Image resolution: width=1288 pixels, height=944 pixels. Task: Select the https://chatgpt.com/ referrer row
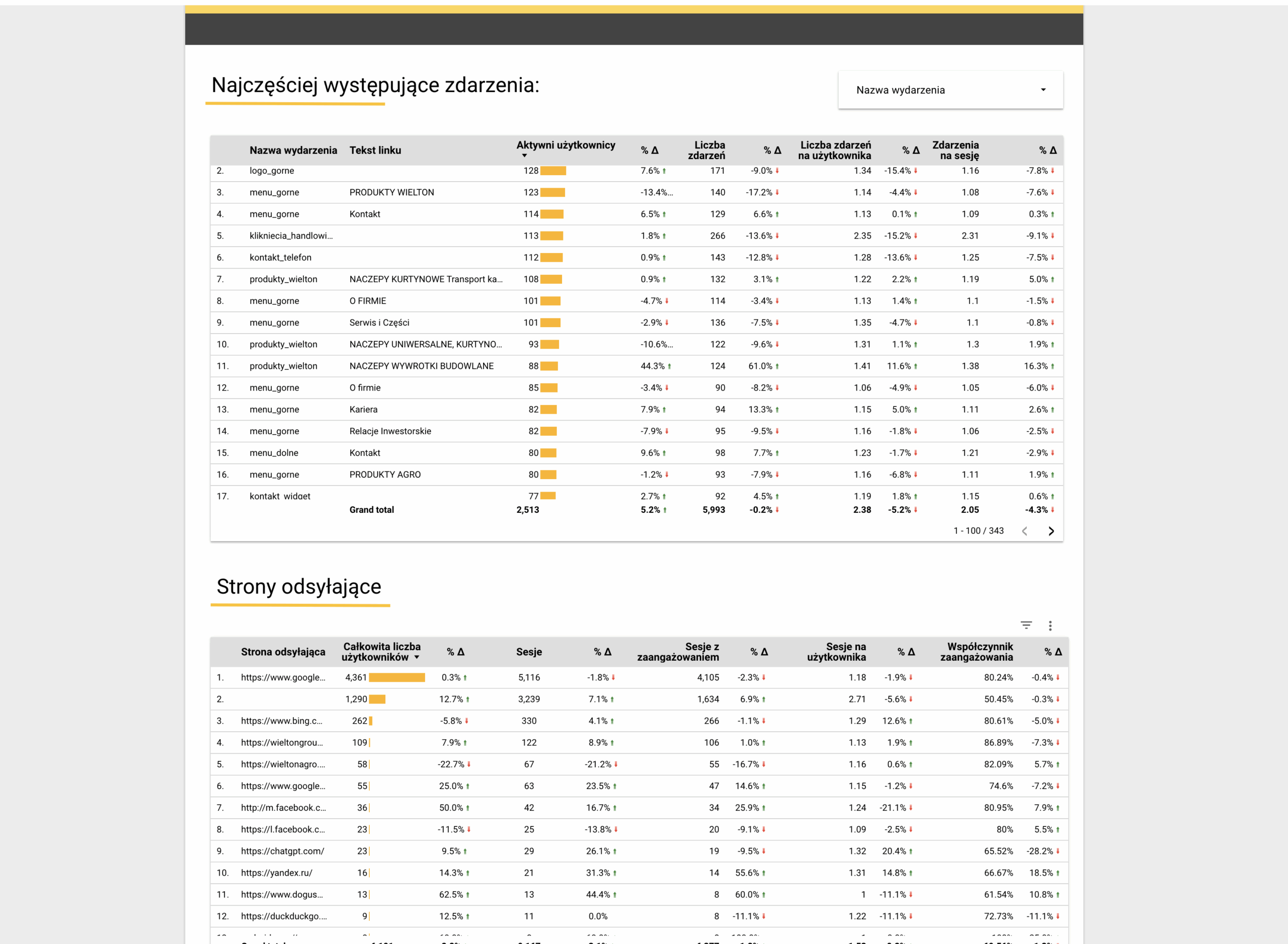pyautogui.click(x=282, y=851)
